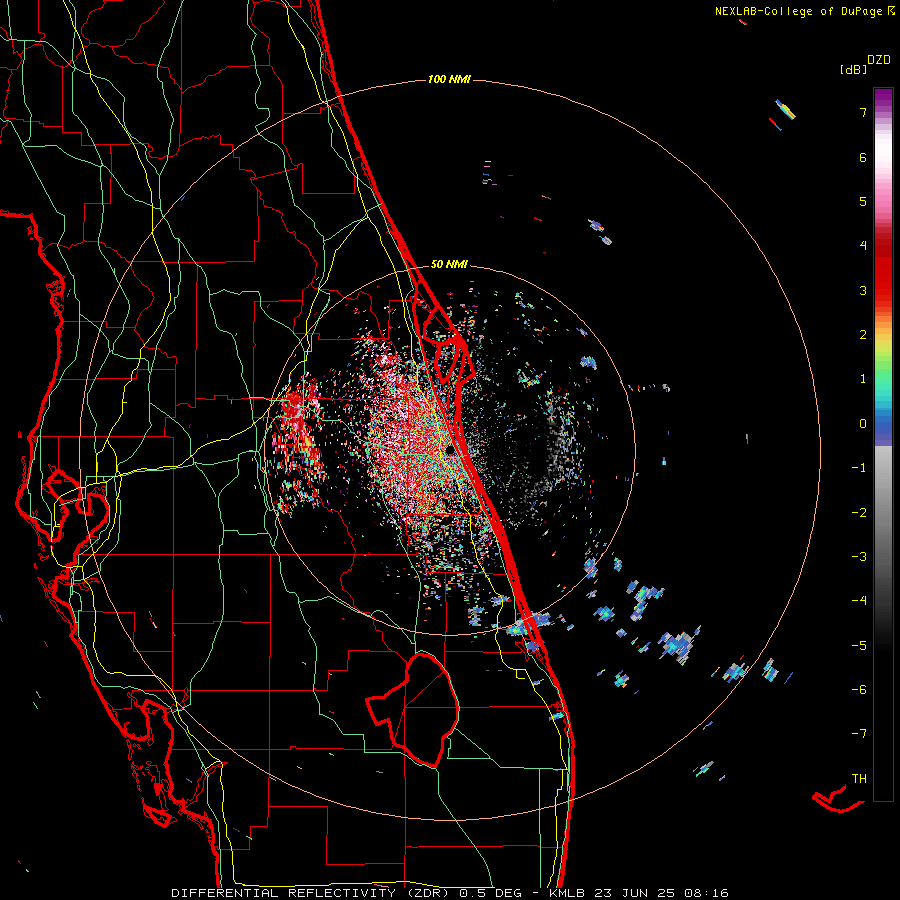Click the -6 value on the color scale
This screenshot has width=900, height=900.
859,690
